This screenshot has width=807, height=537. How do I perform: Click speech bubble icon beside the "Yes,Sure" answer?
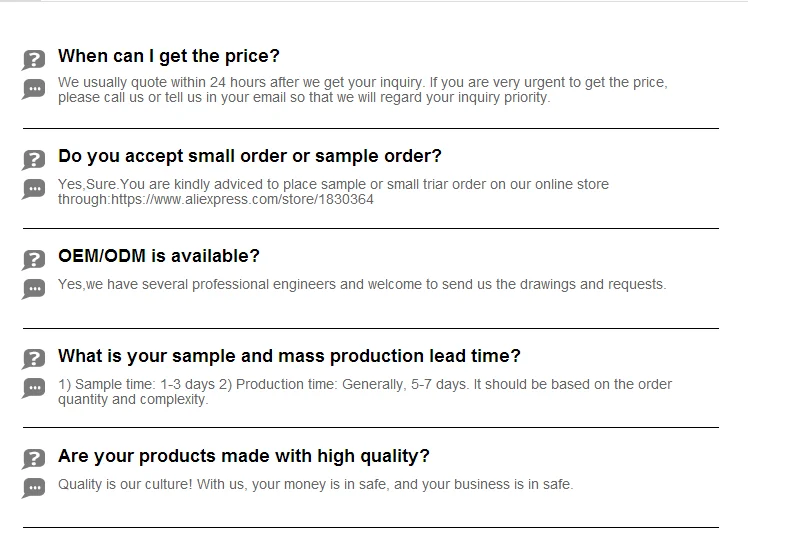coord(34,189)
